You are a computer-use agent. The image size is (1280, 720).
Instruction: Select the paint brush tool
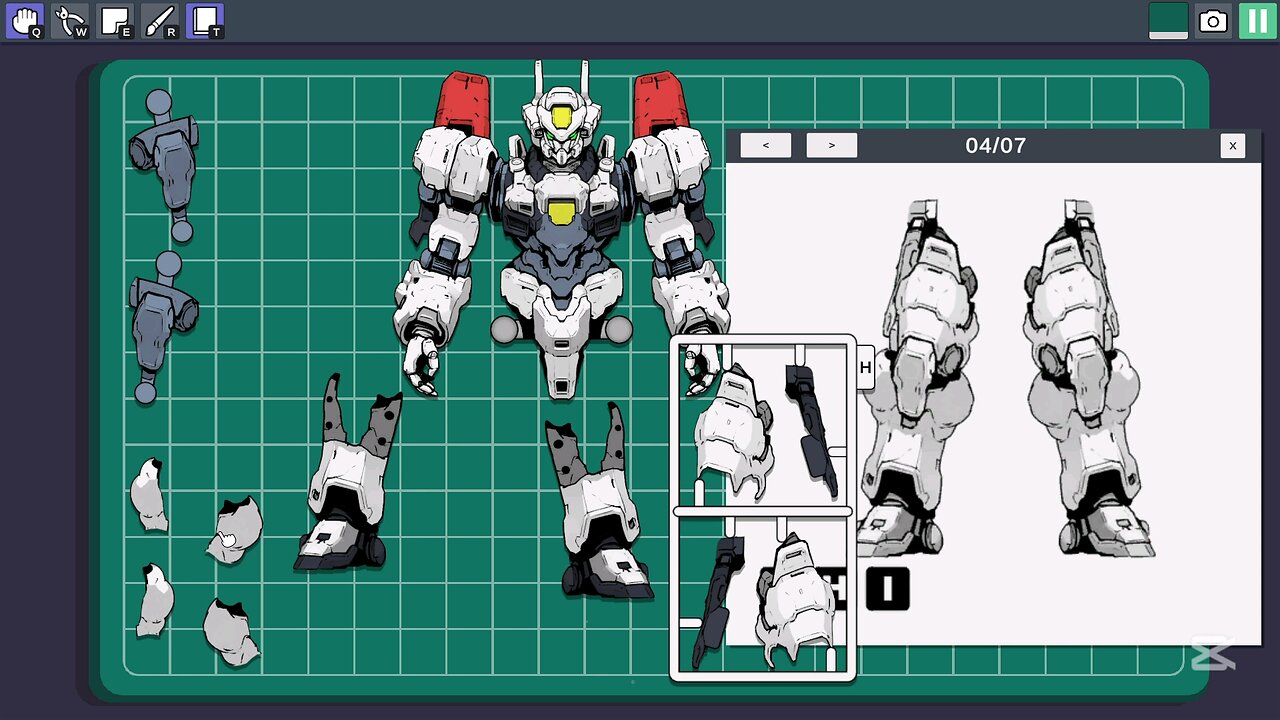(160, 21)
